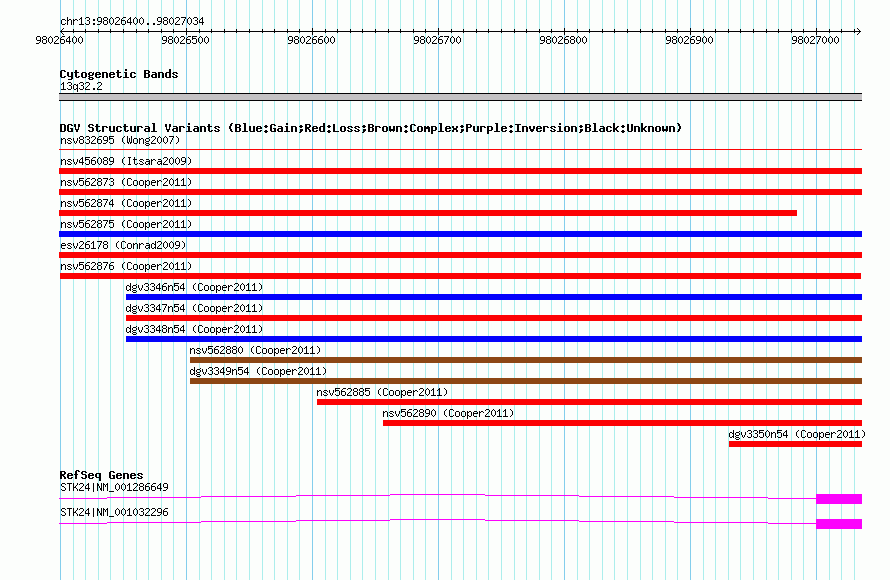Open the DGV Structural Variants track title

coord(371,128)
